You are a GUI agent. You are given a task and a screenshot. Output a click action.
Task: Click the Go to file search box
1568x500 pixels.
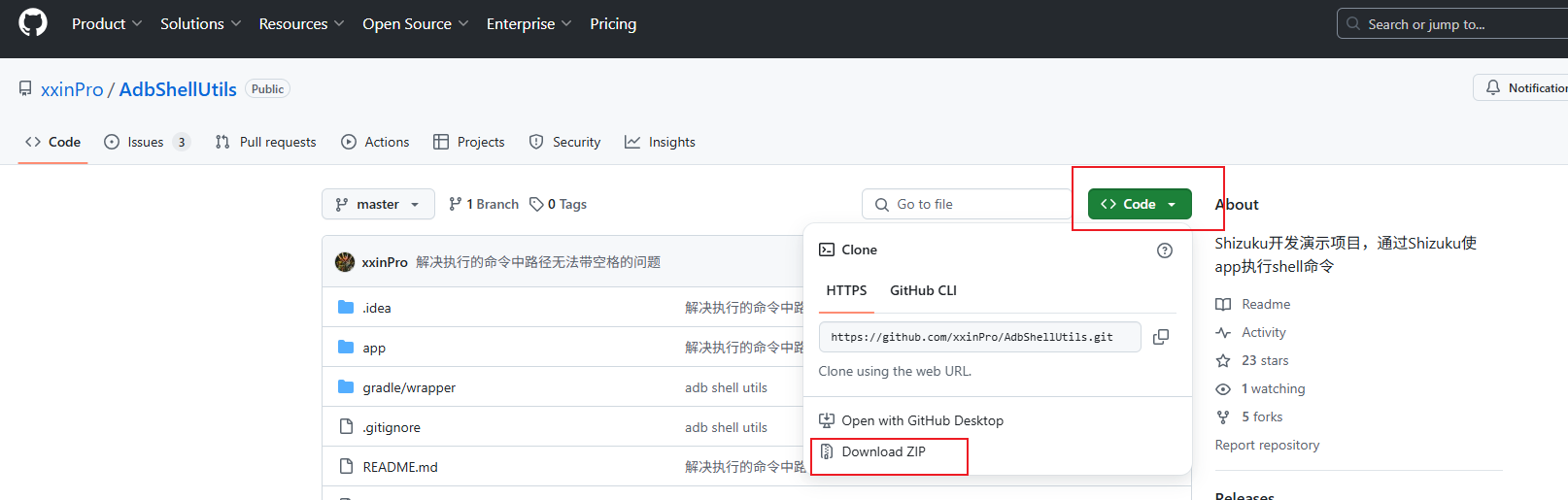967,204
